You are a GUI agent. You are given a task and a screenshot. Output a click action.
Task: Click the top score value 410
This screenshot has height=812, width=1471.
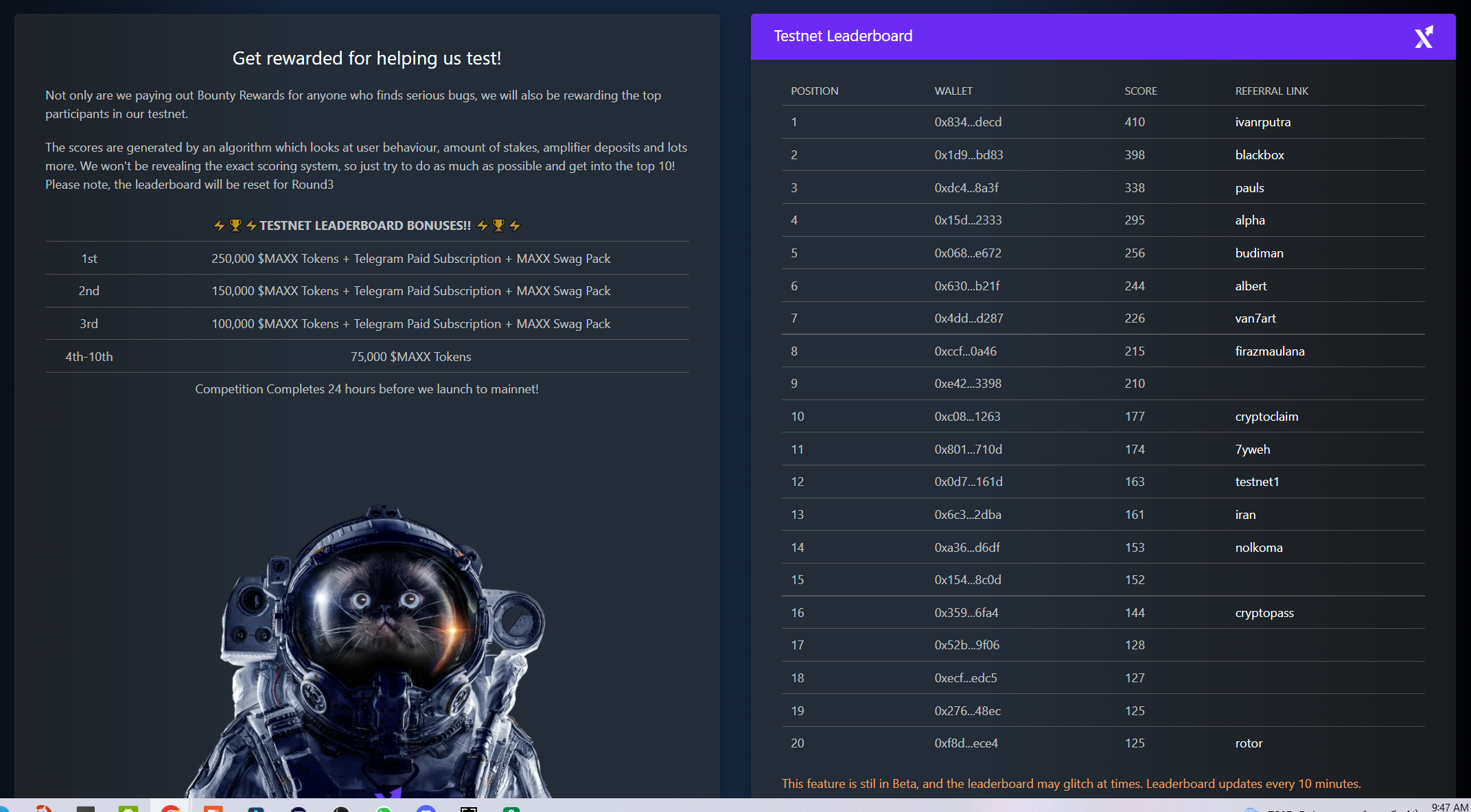tap(1135, 122)
